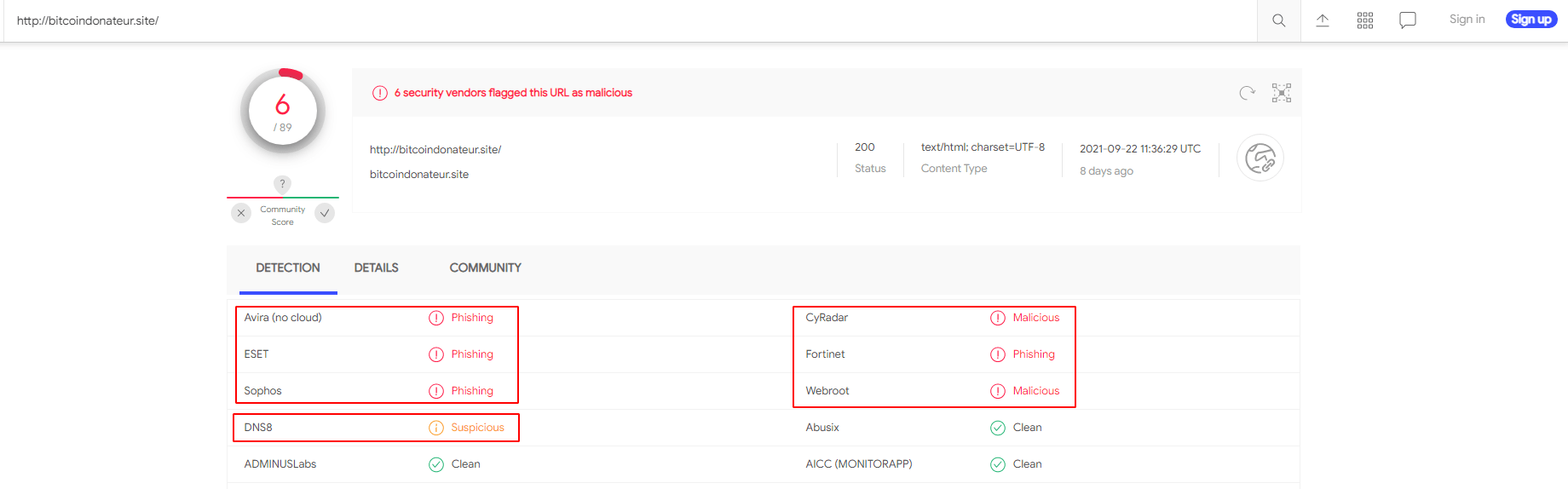Viewport: 1568px width, 489px height.
Task: Click the Webroot malicious alert icon
Action: click(998, 391)
